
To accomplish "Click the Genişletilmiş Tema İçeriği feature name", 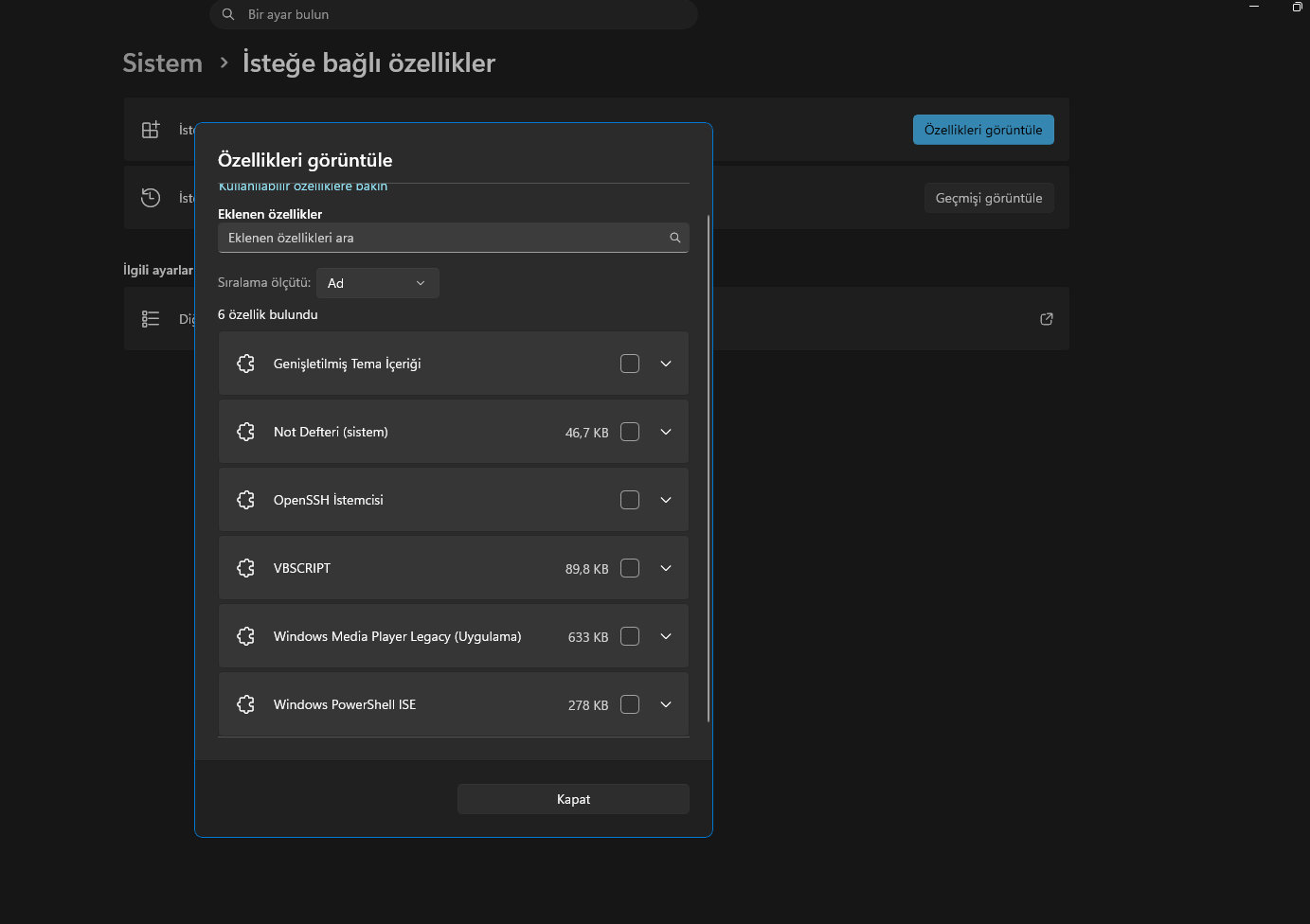I will tap(348, 364).
